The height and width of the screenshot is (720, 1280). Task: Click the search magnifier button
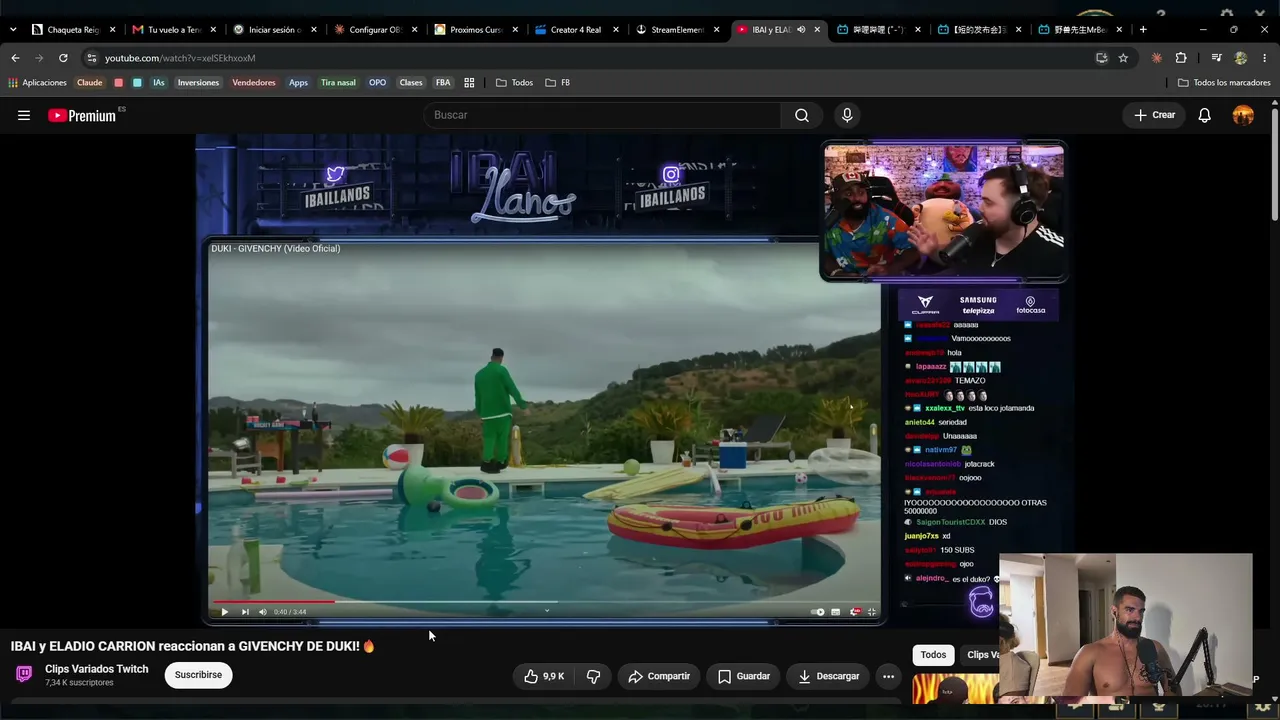(x=801, y=115)
